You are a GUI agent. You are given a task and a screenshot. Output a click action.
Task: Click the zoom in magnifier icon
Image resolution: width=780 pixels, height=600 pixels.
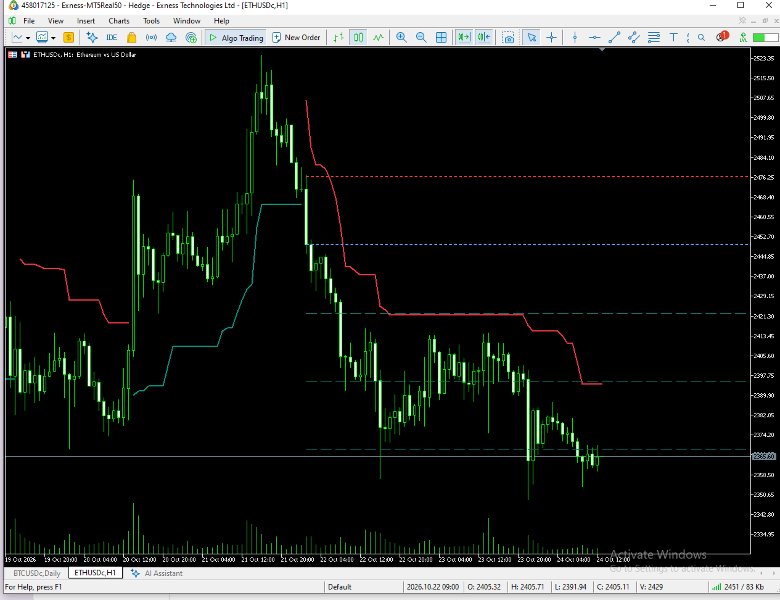401,37
